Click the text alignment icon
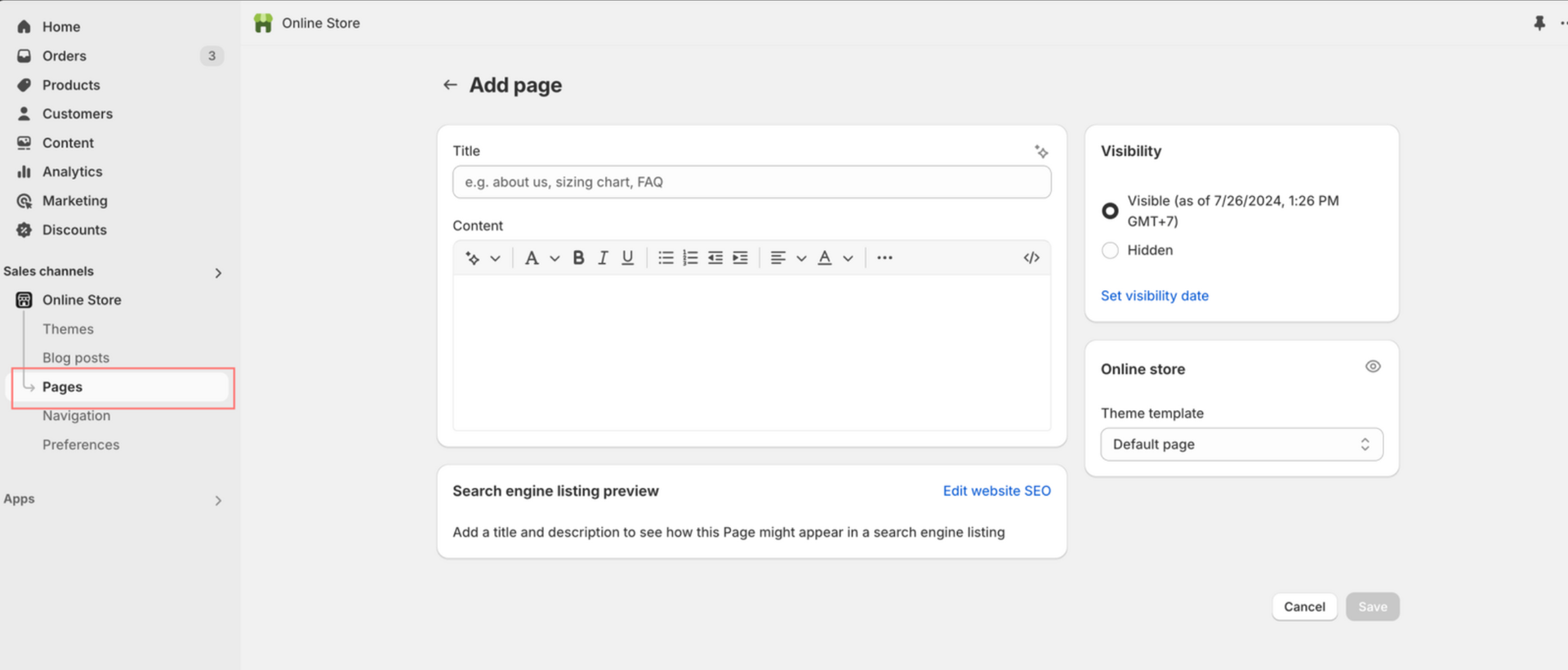Viewport: 1568px width, 670px height. coord(778,258)
